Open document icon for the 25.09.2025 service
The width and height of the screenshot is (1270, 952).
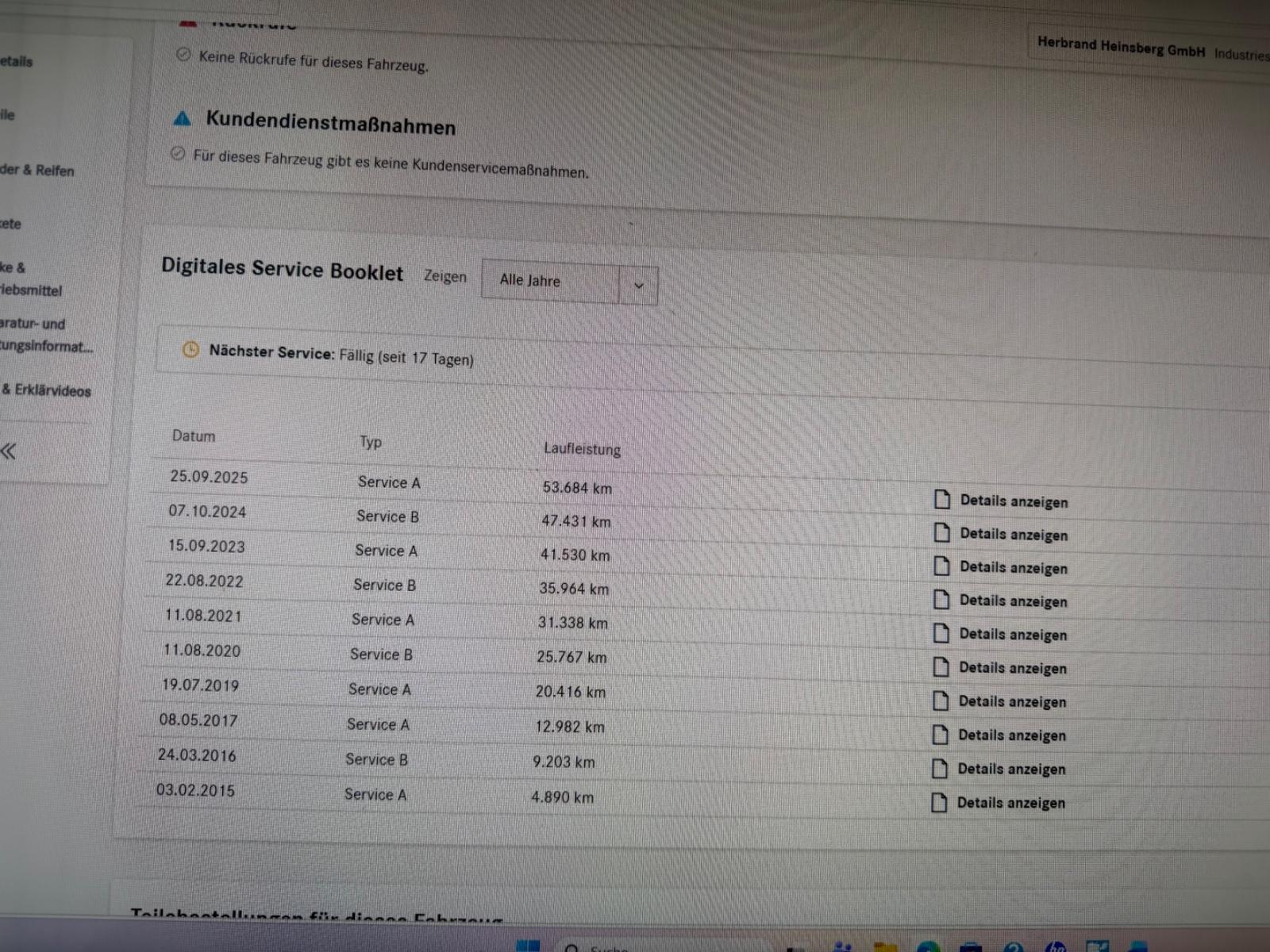click(x=942, y=499)
